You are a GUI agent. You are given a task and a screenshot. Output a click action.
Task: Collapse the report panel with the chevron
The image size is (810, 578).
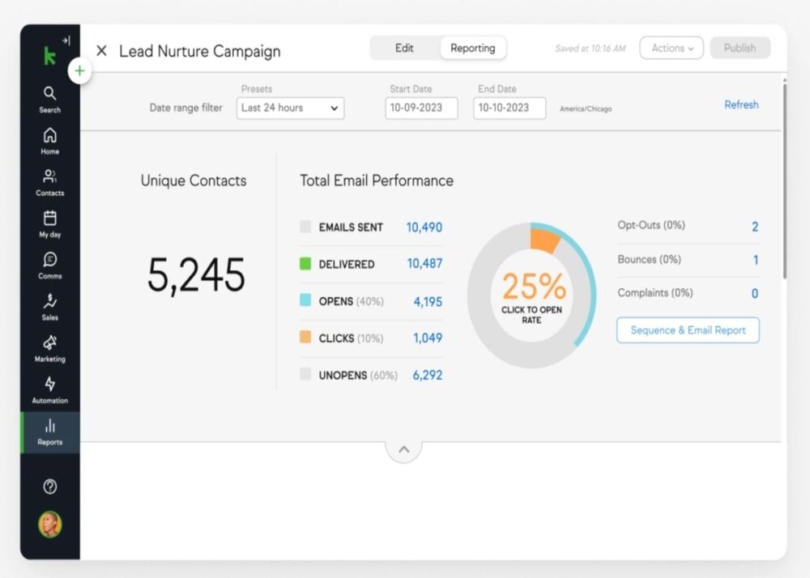click(404, 448)
